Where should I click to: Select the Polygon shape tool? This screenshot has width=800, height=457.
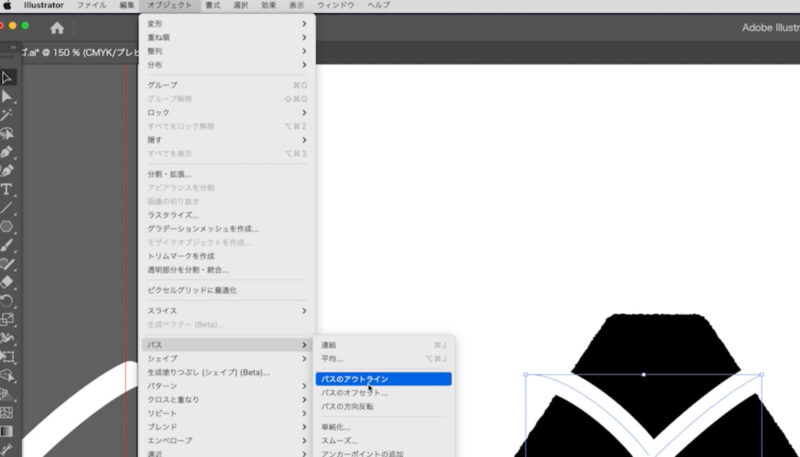(x=7, y=226)
